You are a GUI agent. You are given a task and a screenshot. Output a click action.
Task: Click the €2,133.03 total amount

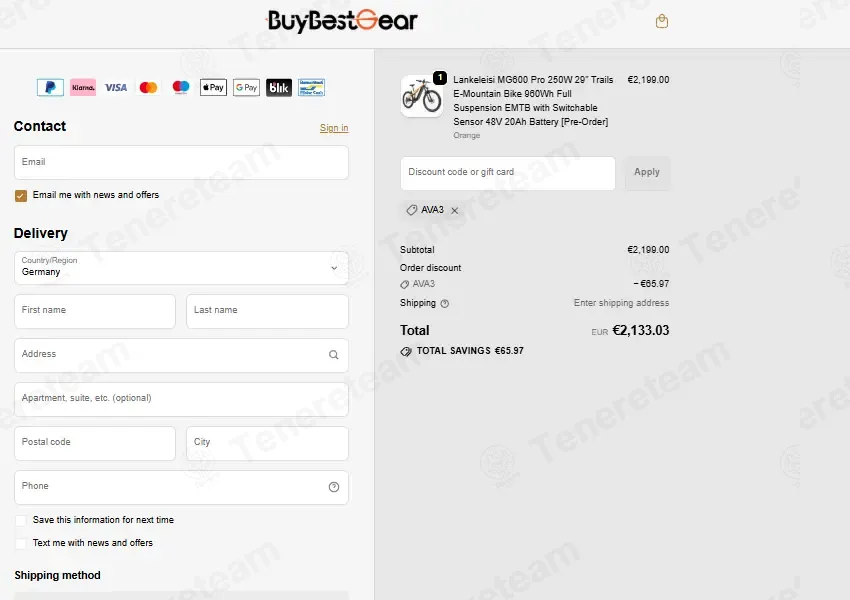(x=641, y=330)
